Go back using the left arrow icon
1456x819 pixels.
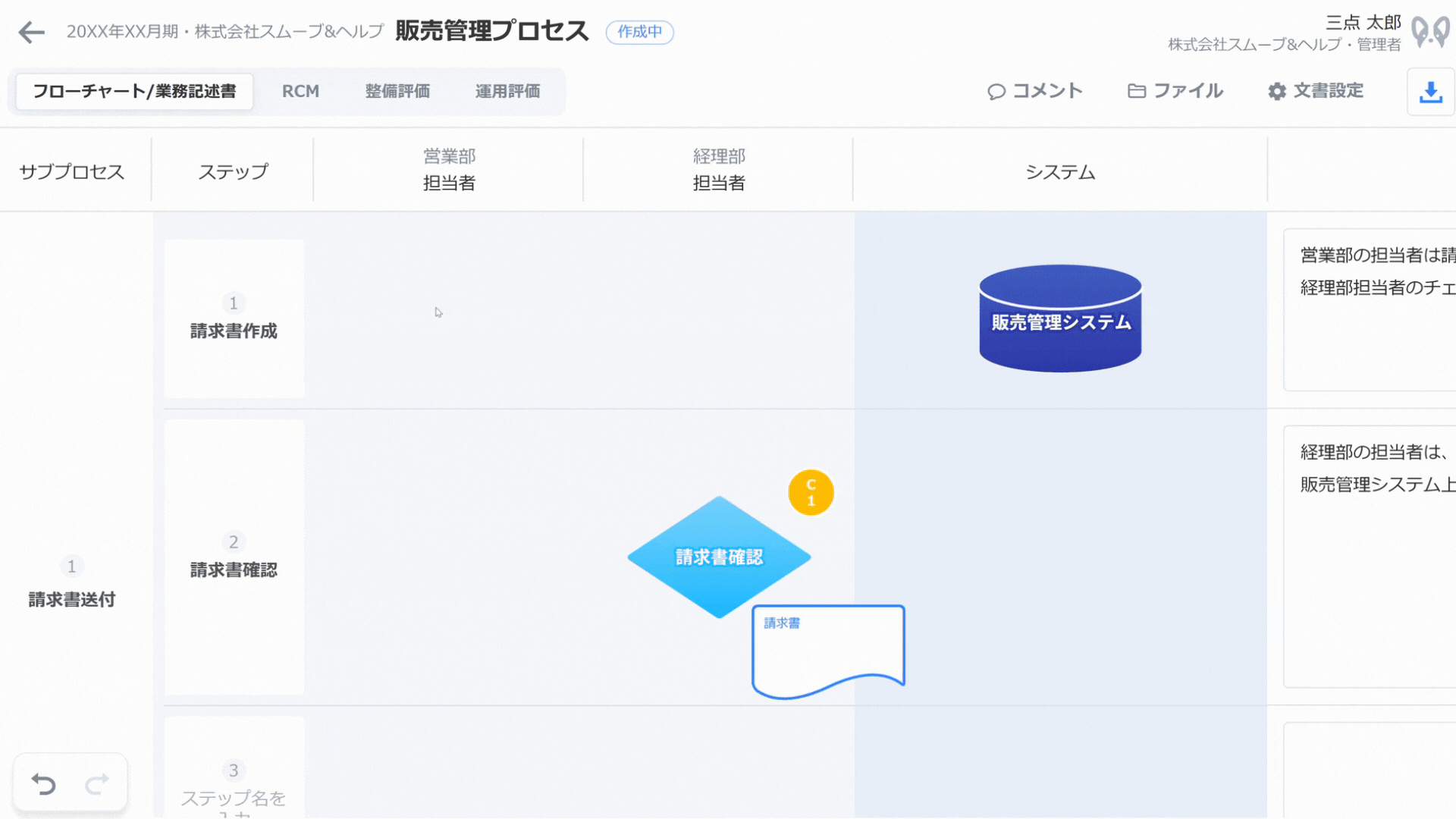point(32,32)
